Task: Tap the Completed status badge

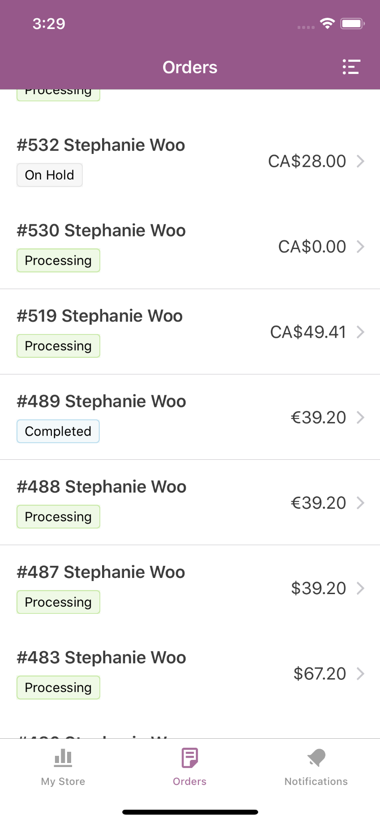Action: [x=58, y=431]
